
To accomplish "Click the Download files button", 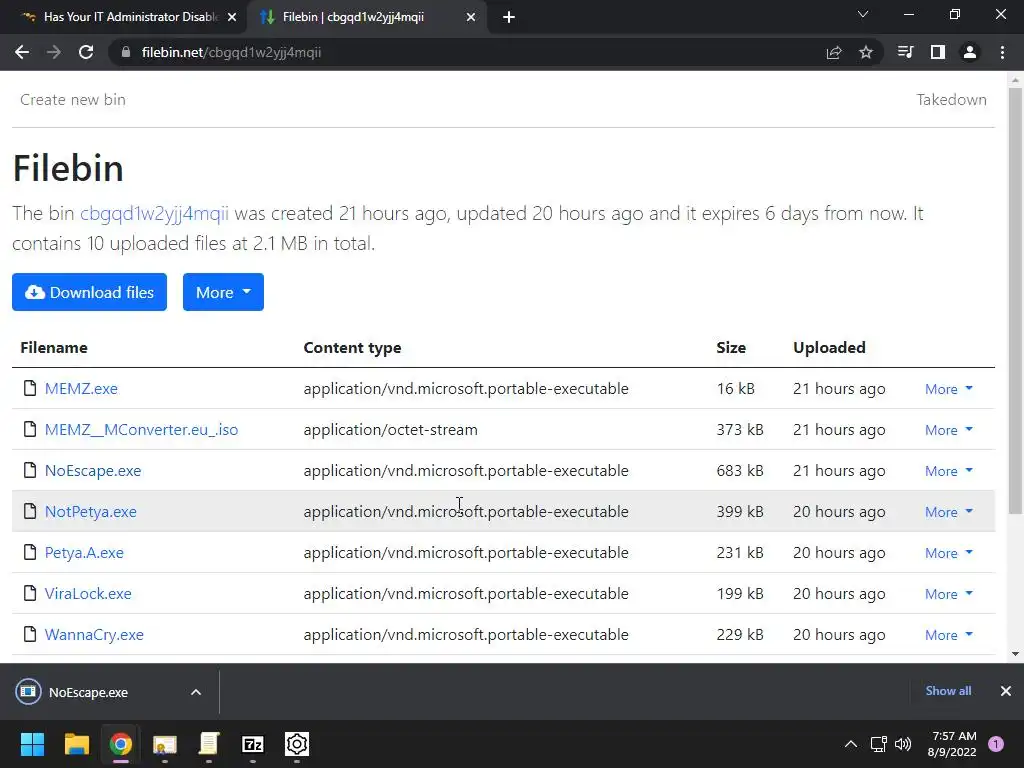I will 90,292.
